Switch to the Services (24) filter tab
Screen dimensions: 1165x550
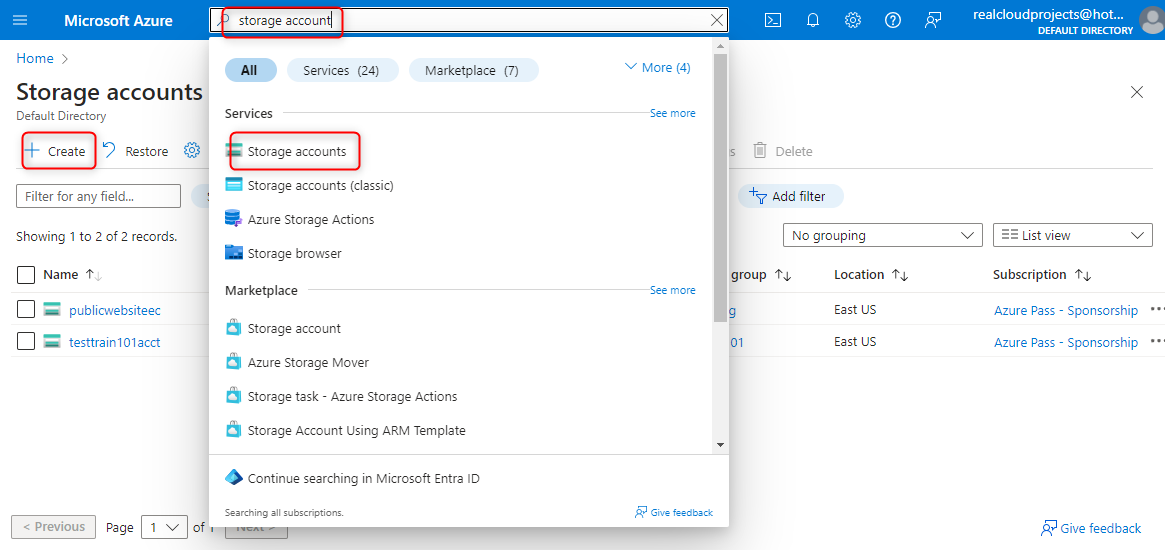click(x=342, y=70)
